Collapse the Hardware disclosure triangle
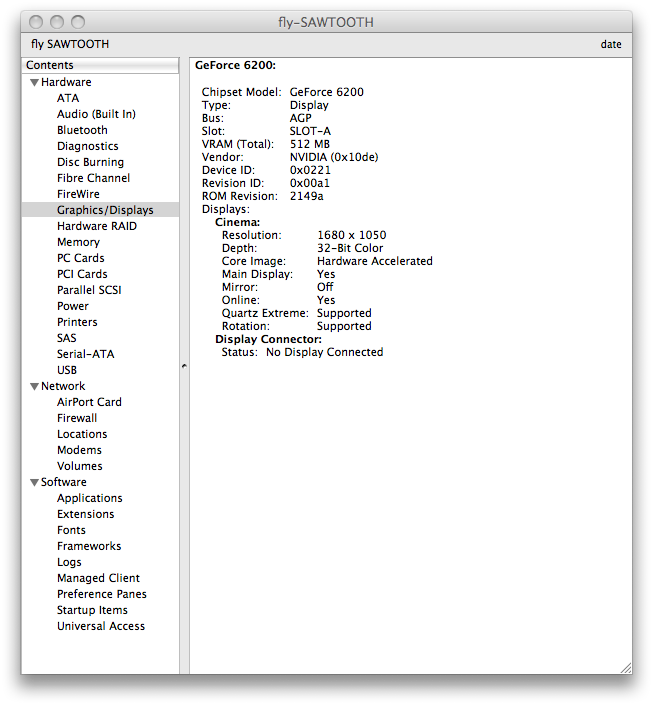The height and width of the screenshot is (705, 653). click(x=34, y=83)
